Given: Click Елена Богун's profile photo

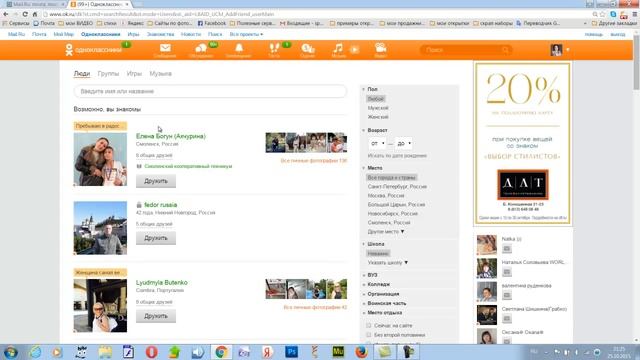Looking at the screenshot, I should (x=100, y=159).
